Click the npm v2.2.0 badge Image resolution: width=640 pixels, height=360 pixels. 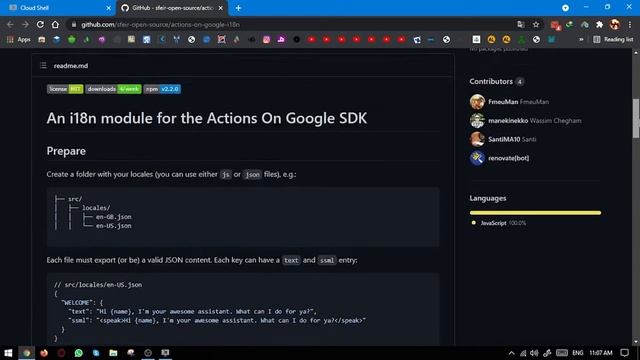click(162, 89)
